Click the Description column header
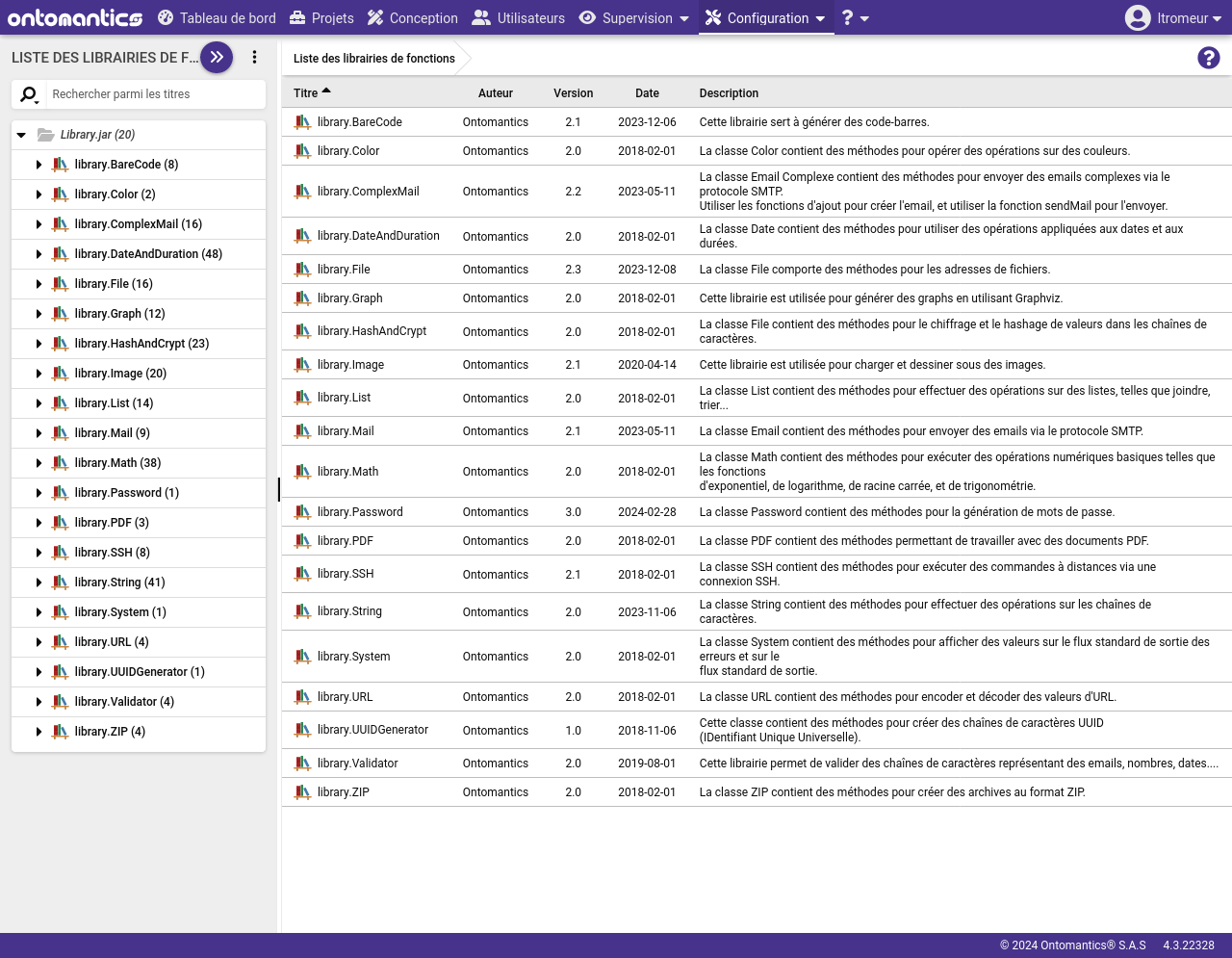Viewport: 1232px width, 958px height. pos(729,93)
